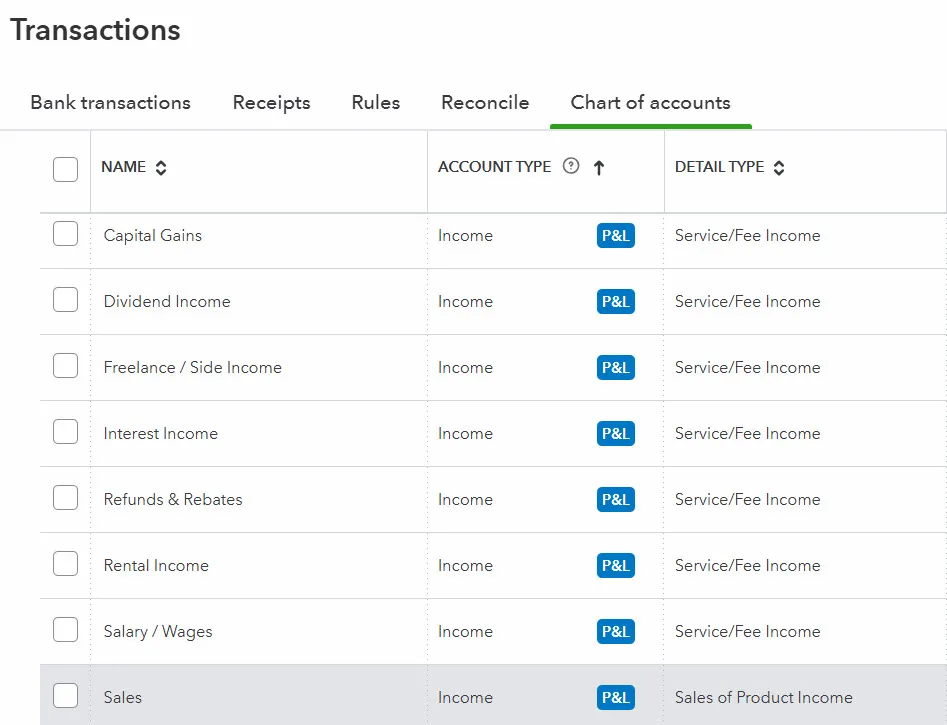Screen dimensions: 947x725
Task: Tick the select-all checkbox in the header
Action: coord(65,168)
